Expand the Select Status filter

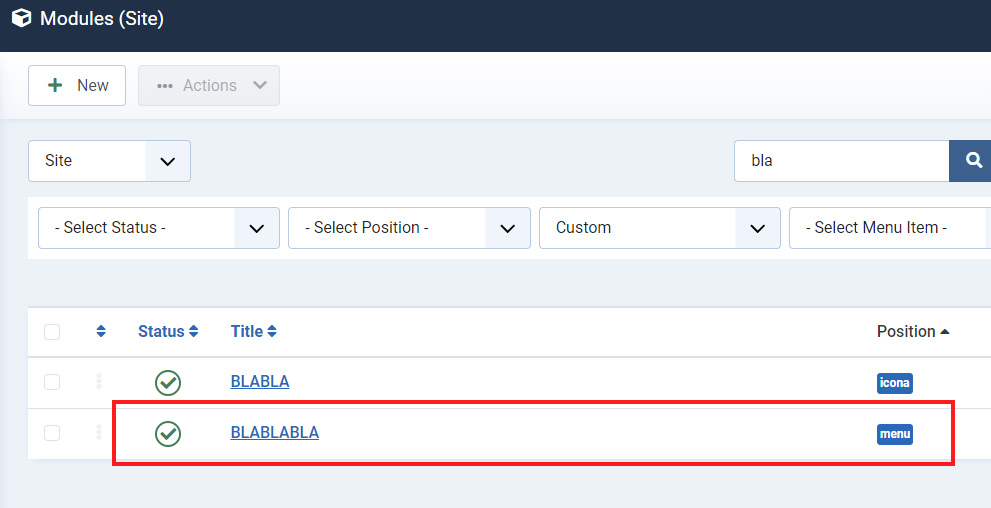[158, 228]
